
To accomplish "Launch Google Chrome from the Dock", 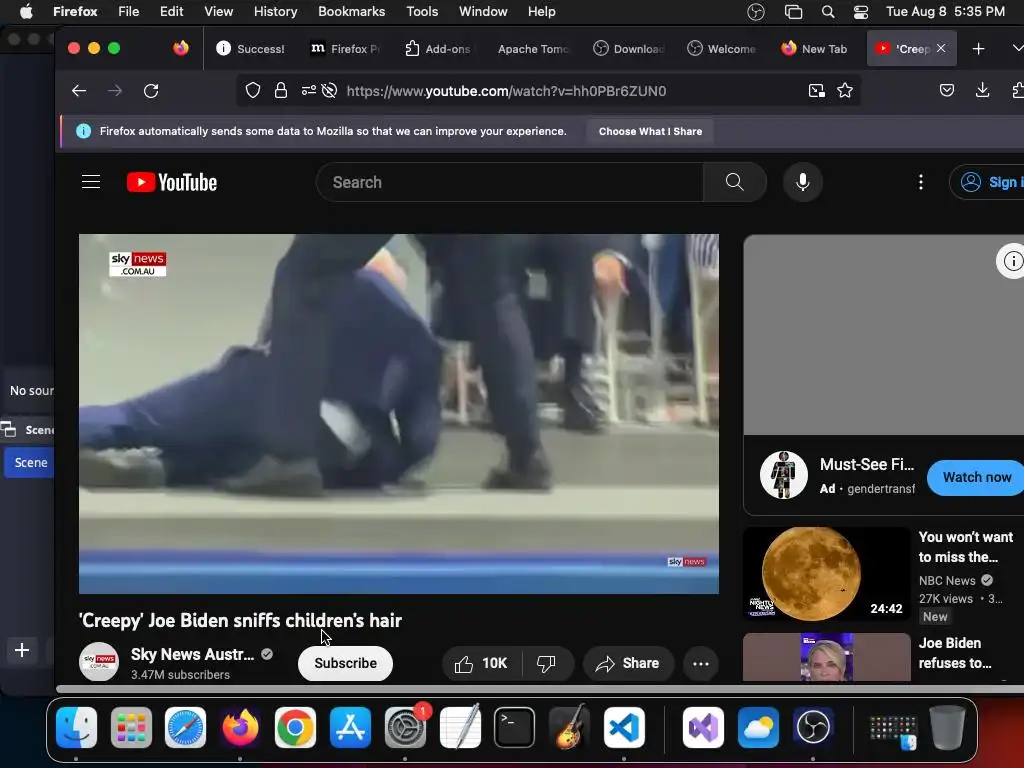I will point(295,727).
